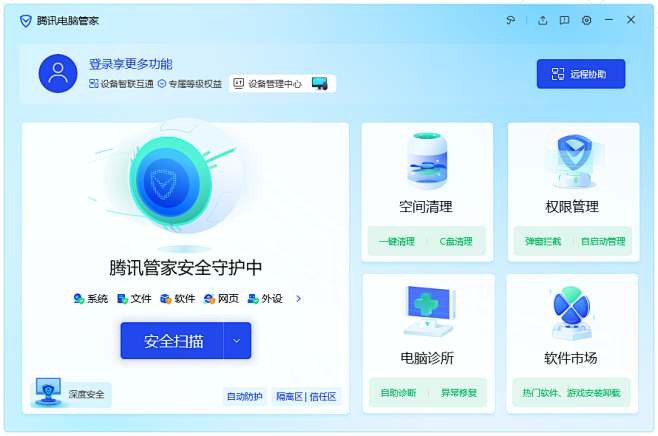Open 热门软件、游戏安装卸载 link

pos(571,393)
